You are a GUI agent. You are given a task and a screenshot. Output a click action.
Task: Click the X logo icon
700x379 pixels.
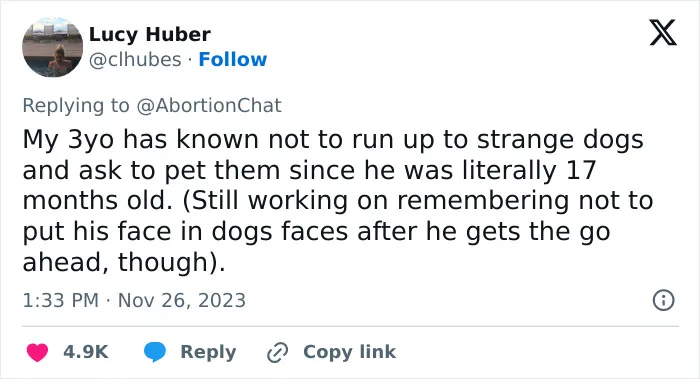(x=663, y=32)
